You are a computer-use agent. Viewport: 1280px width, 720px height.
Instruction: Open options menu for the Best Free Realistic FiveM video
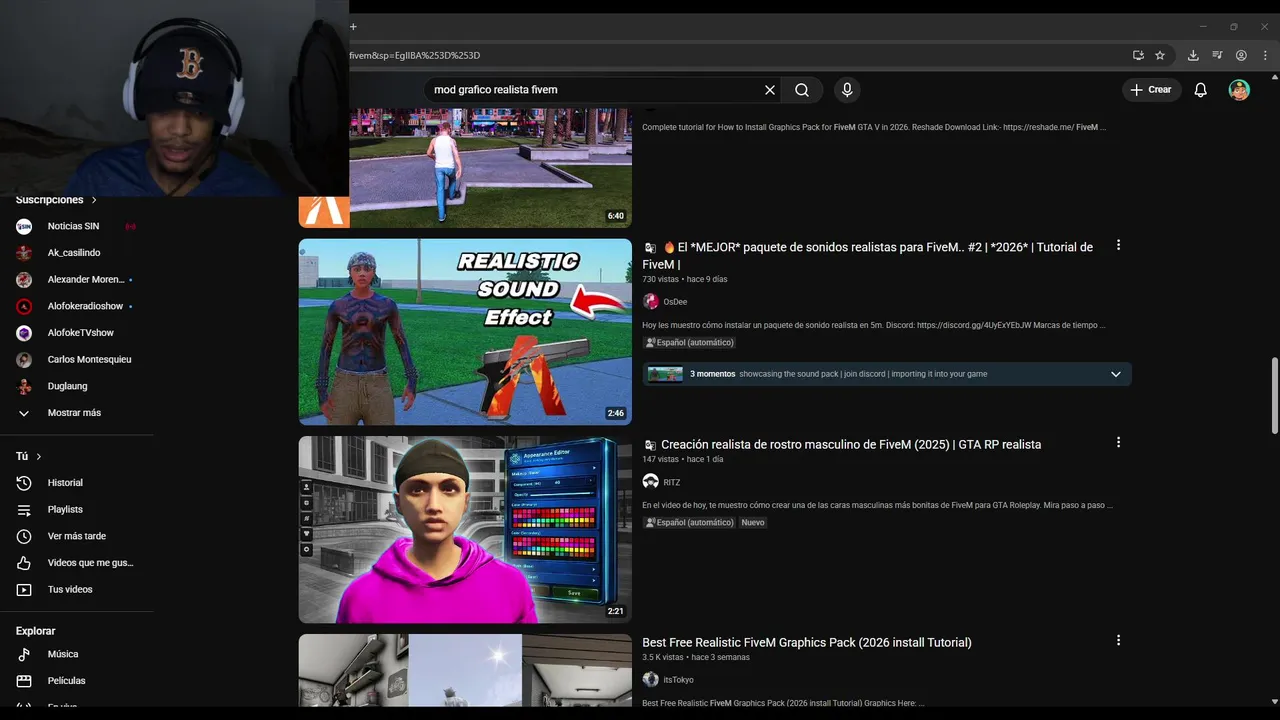1118,640
